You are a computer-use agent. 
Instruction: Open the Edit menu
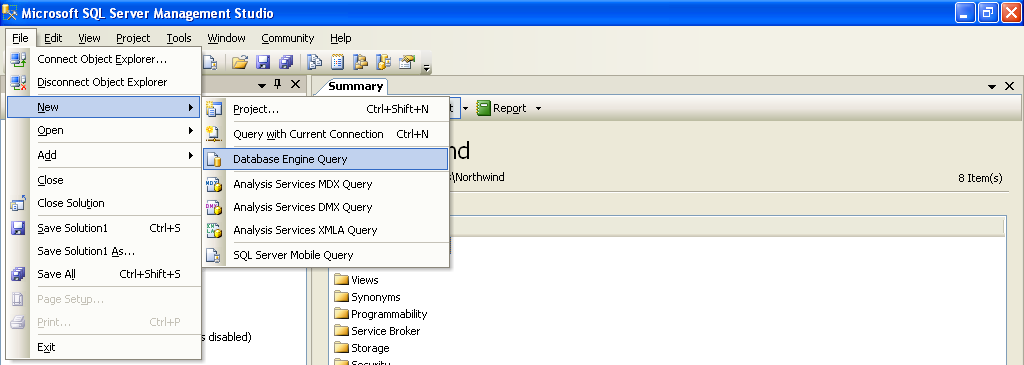(x=53, y=38)
